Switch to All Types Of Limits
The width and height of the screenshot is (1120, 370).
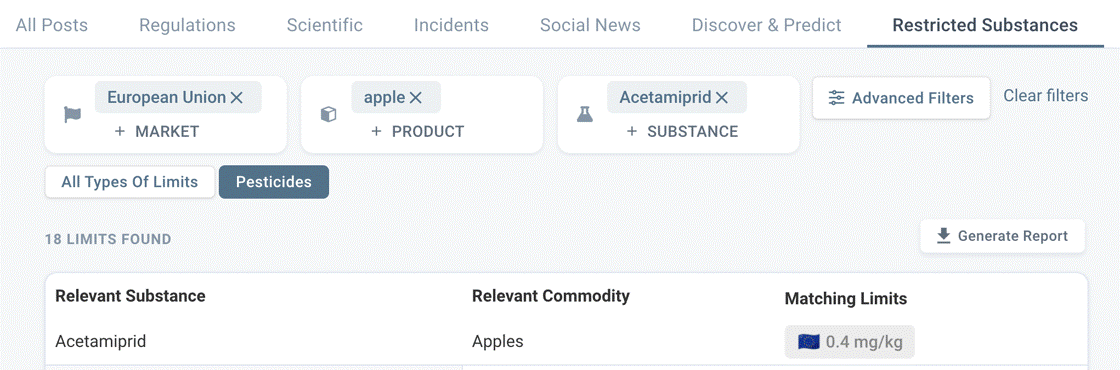(129, 182)
